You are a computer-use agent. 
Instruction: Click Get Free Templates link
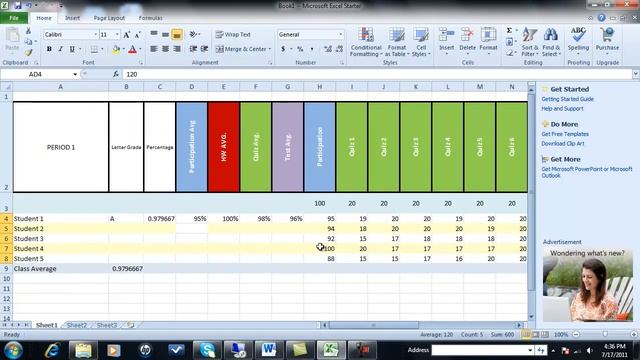tap(565, 134)
